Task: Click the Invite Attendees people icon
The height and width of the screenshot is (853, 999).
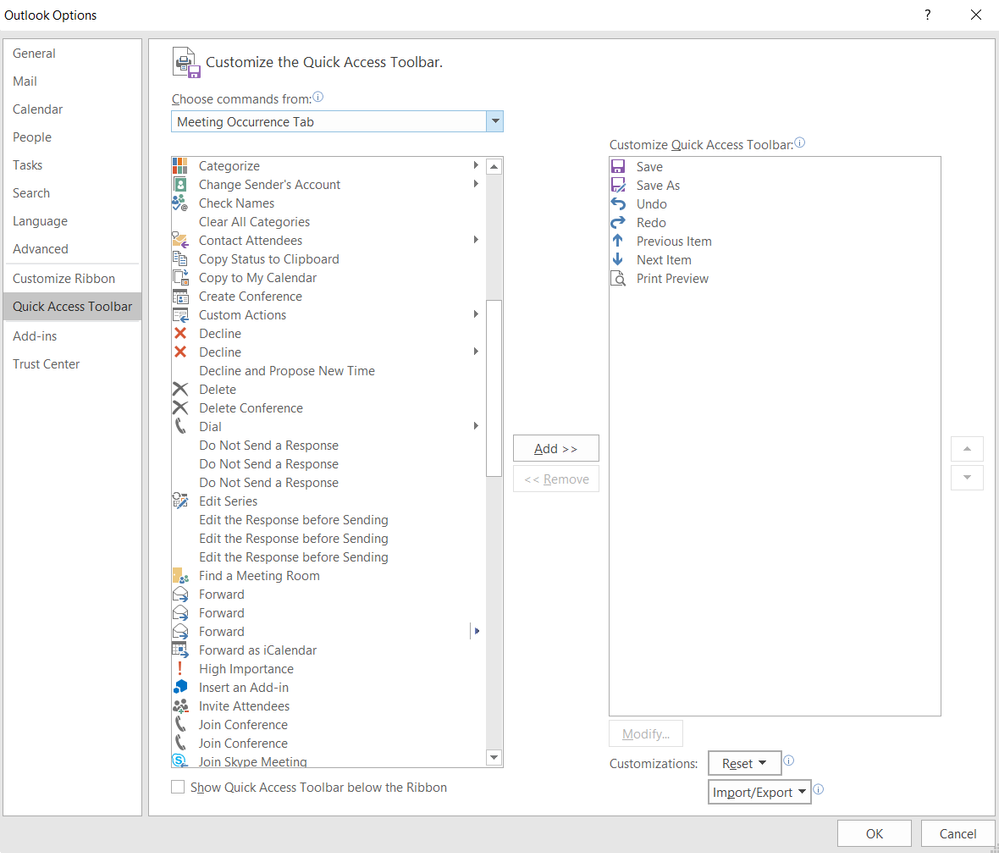Action: (180, 706)
